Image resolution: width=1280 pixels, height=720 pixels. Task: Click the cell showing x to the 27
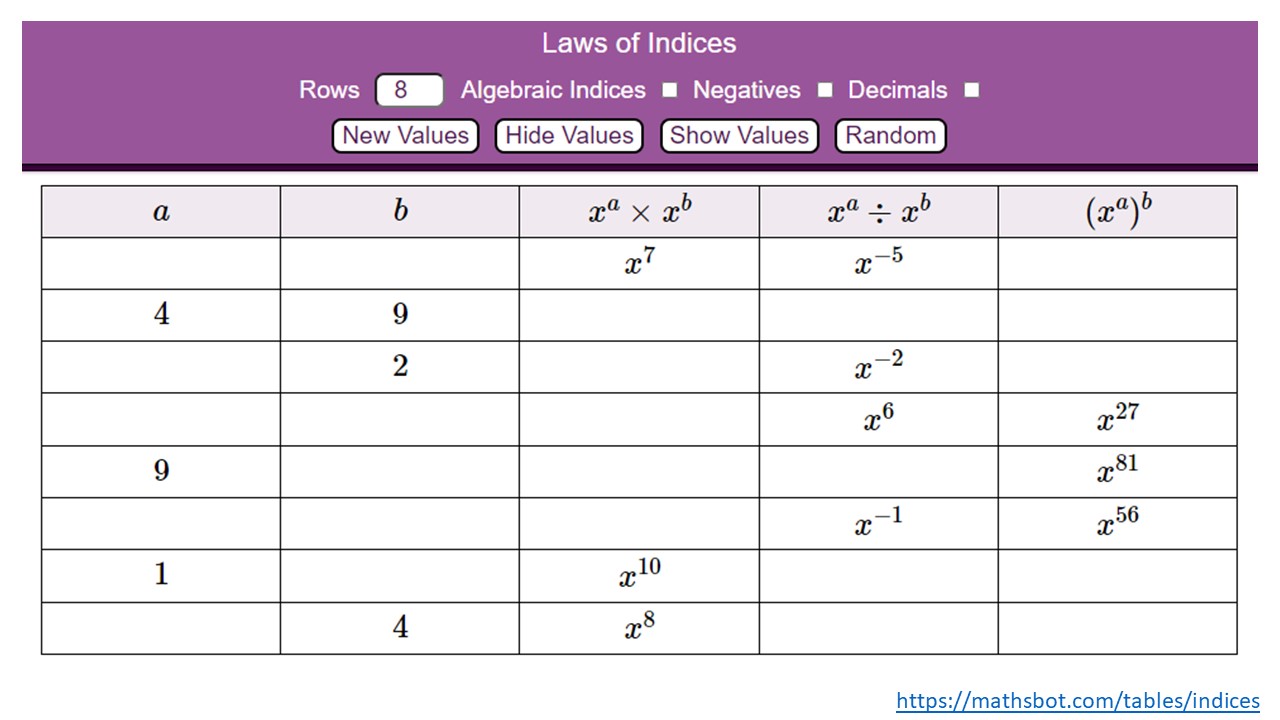[x=1117, y=419]
